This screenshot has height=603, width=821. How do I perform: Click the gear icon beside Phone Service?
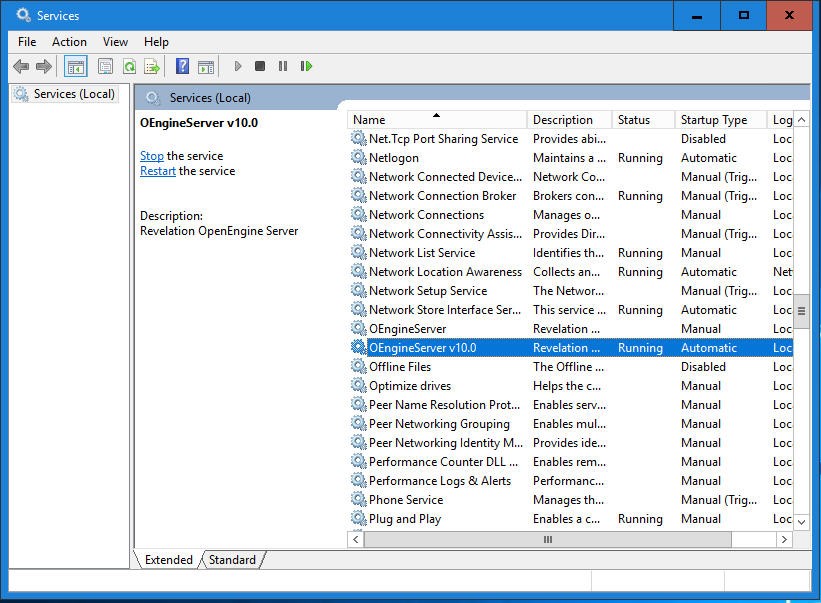click(359, 499)
